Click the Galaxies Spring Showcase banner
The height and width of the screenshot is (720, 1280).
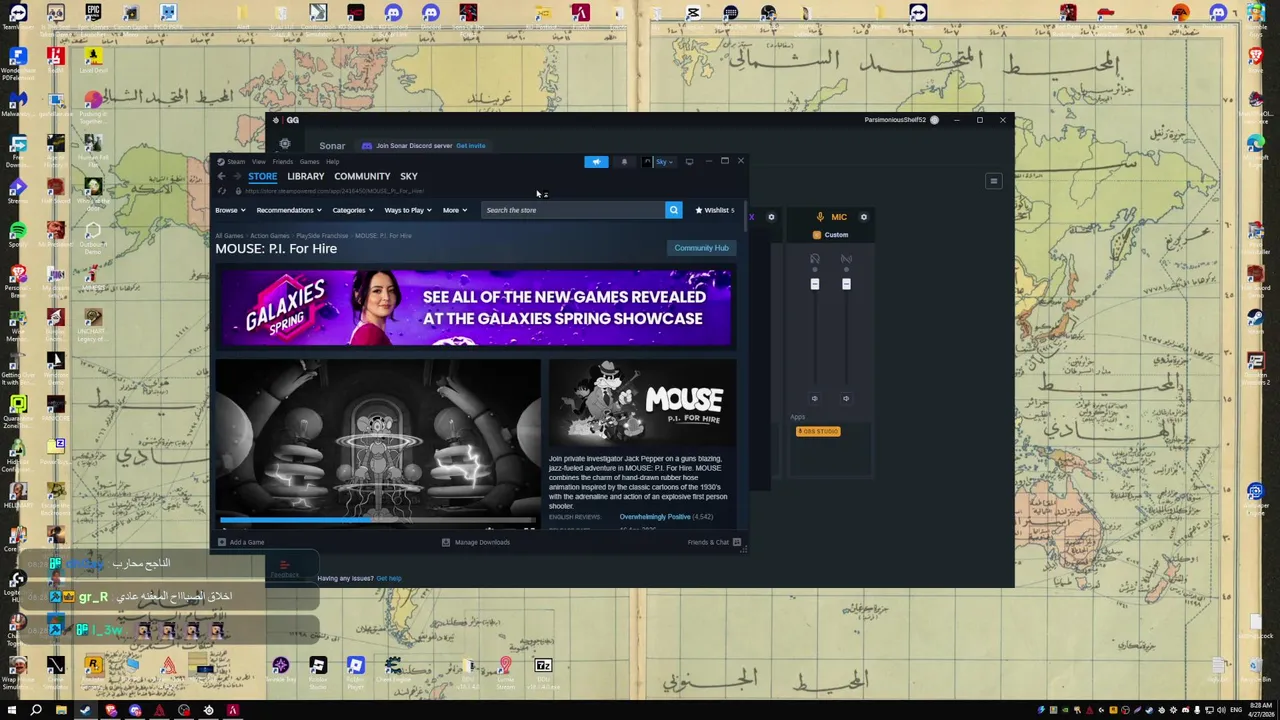(x=476, y=306)
